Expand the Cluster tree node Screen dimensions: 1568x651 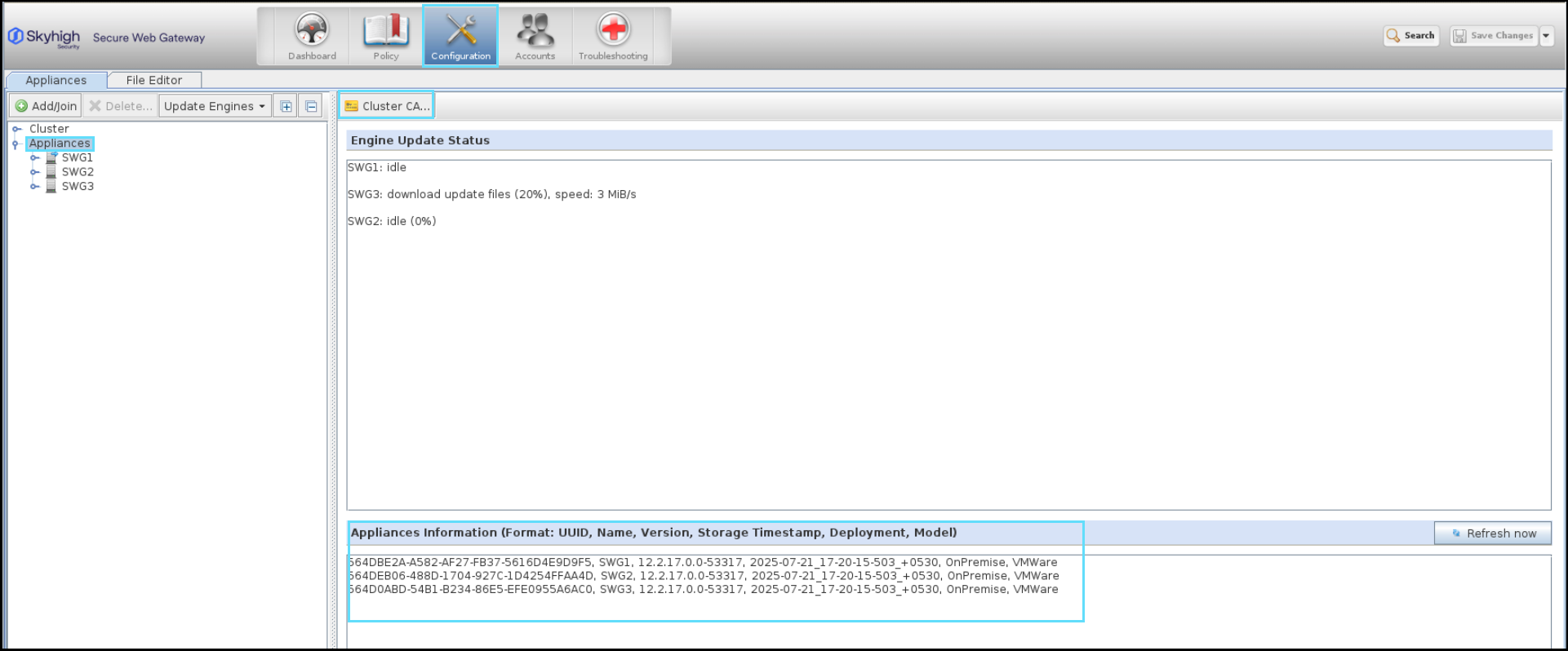[x=16, y=129]
